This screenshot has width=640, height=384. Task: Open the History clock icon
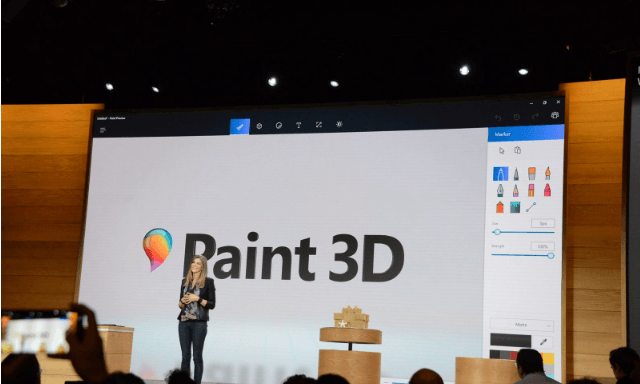point(517,117)
